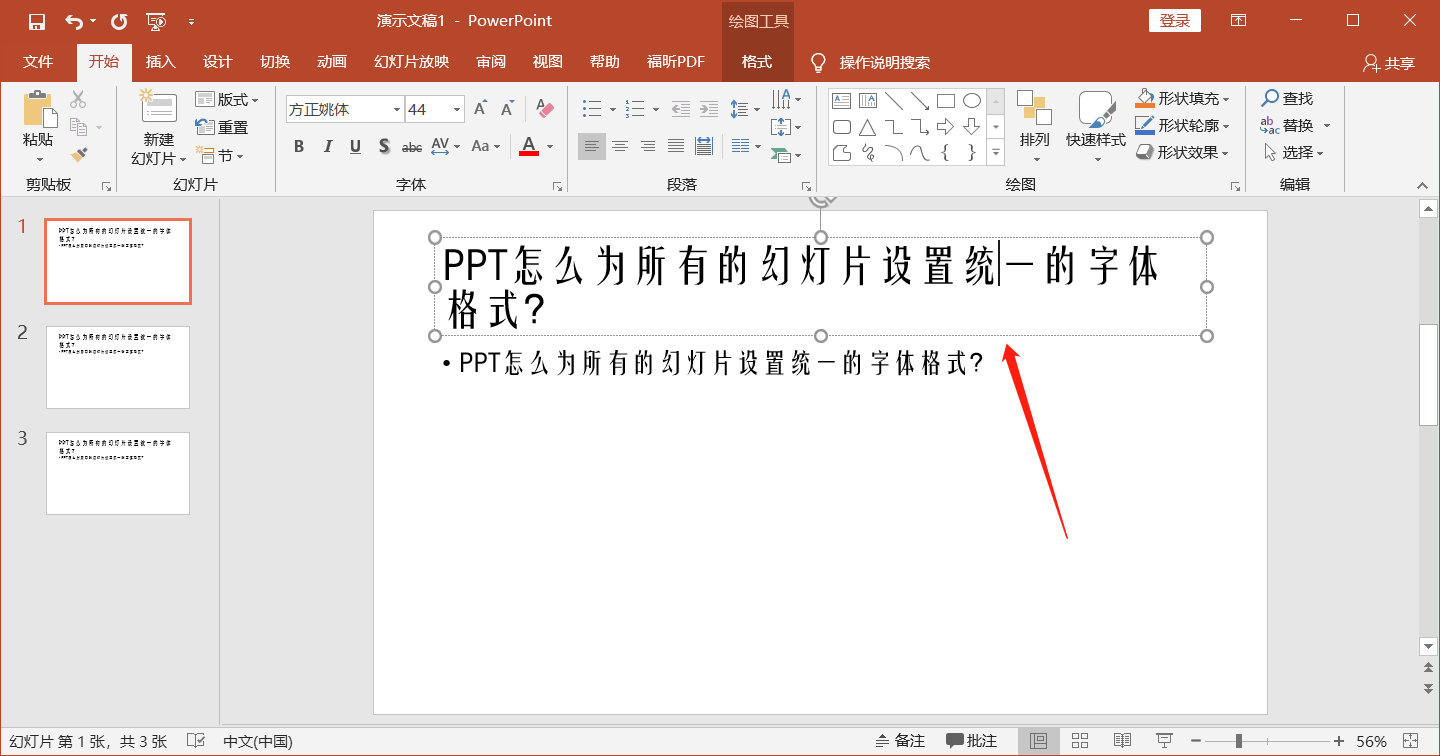The height and width of the screenshot is (756, 1440).
Task: Insert a text box shape
Action: 842,101
